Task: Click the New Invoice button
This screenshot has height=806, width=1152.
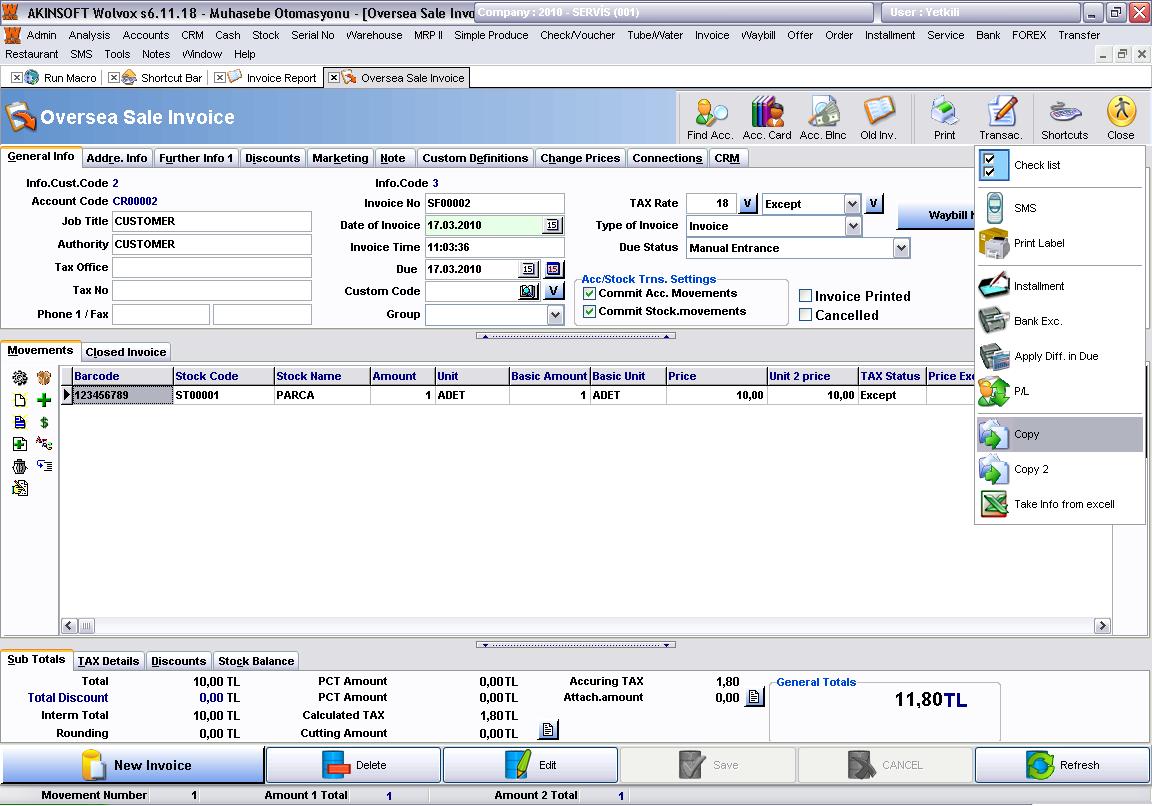Action: 133,765
